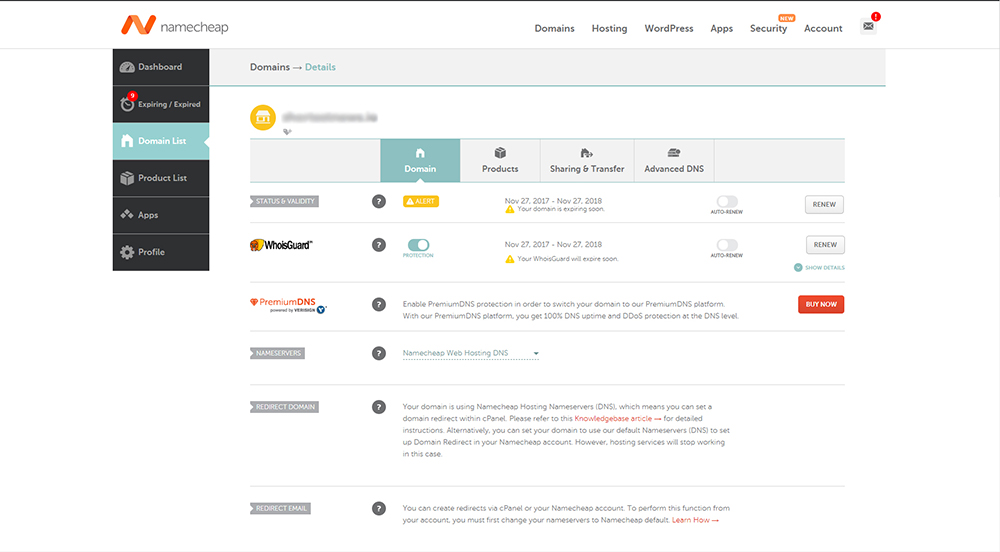Open the Advanced DNS tab
1000x552 pixels.
coord(674,161)
